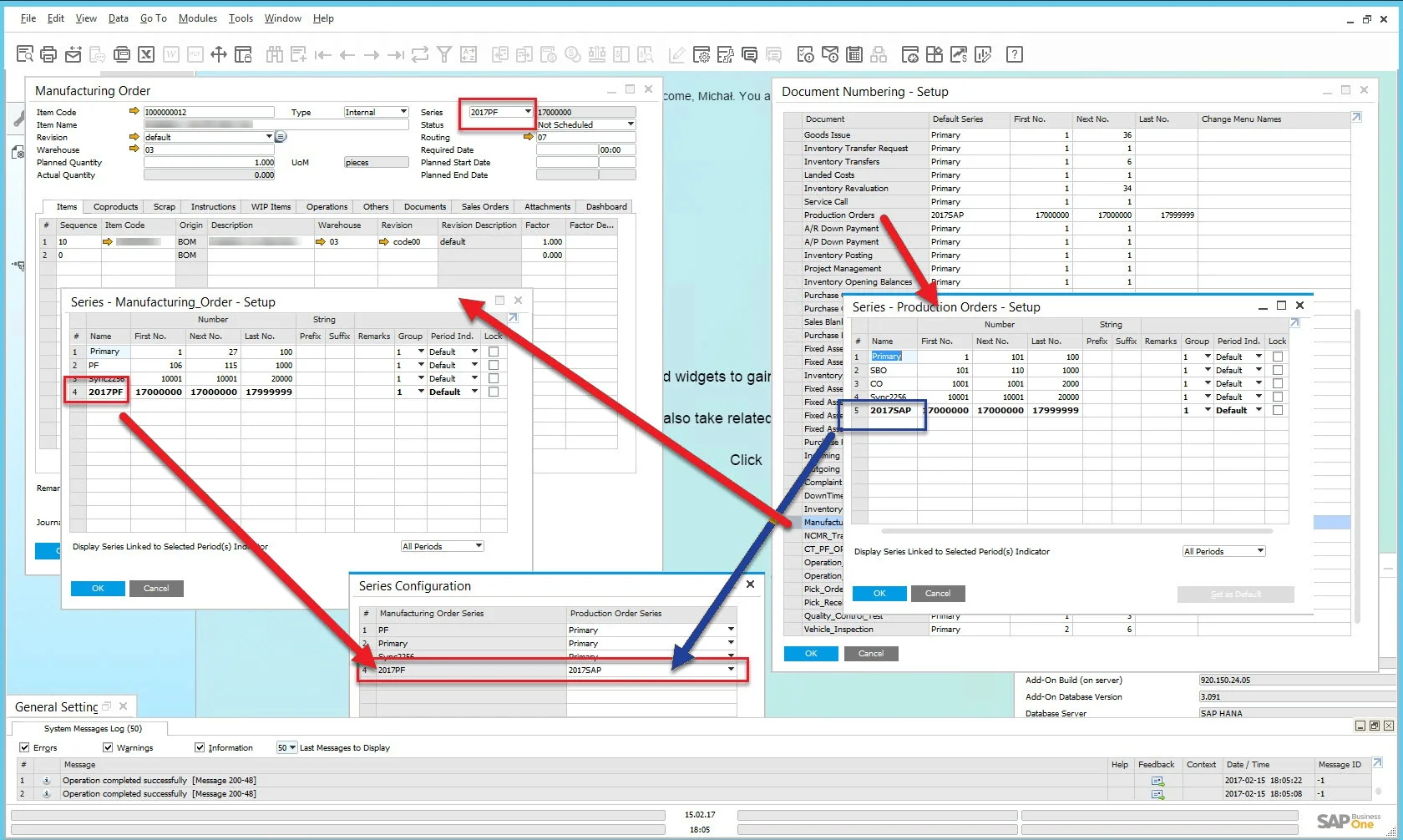The height and width of the screenshot is (840, 1403).
Task: Uncheck the Warnings checkbox
Action: tap(108, 747)
